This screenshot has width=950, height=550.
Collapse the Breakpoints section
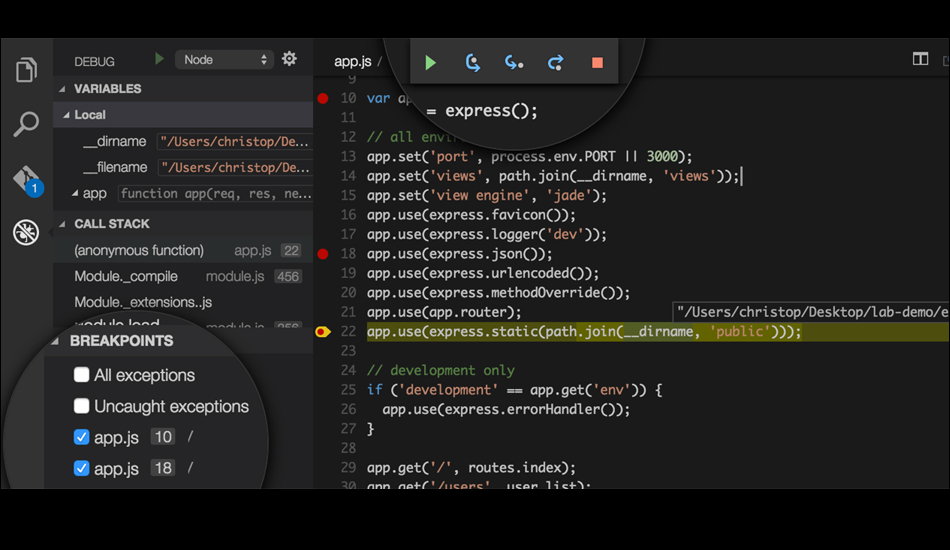point(56,341)
